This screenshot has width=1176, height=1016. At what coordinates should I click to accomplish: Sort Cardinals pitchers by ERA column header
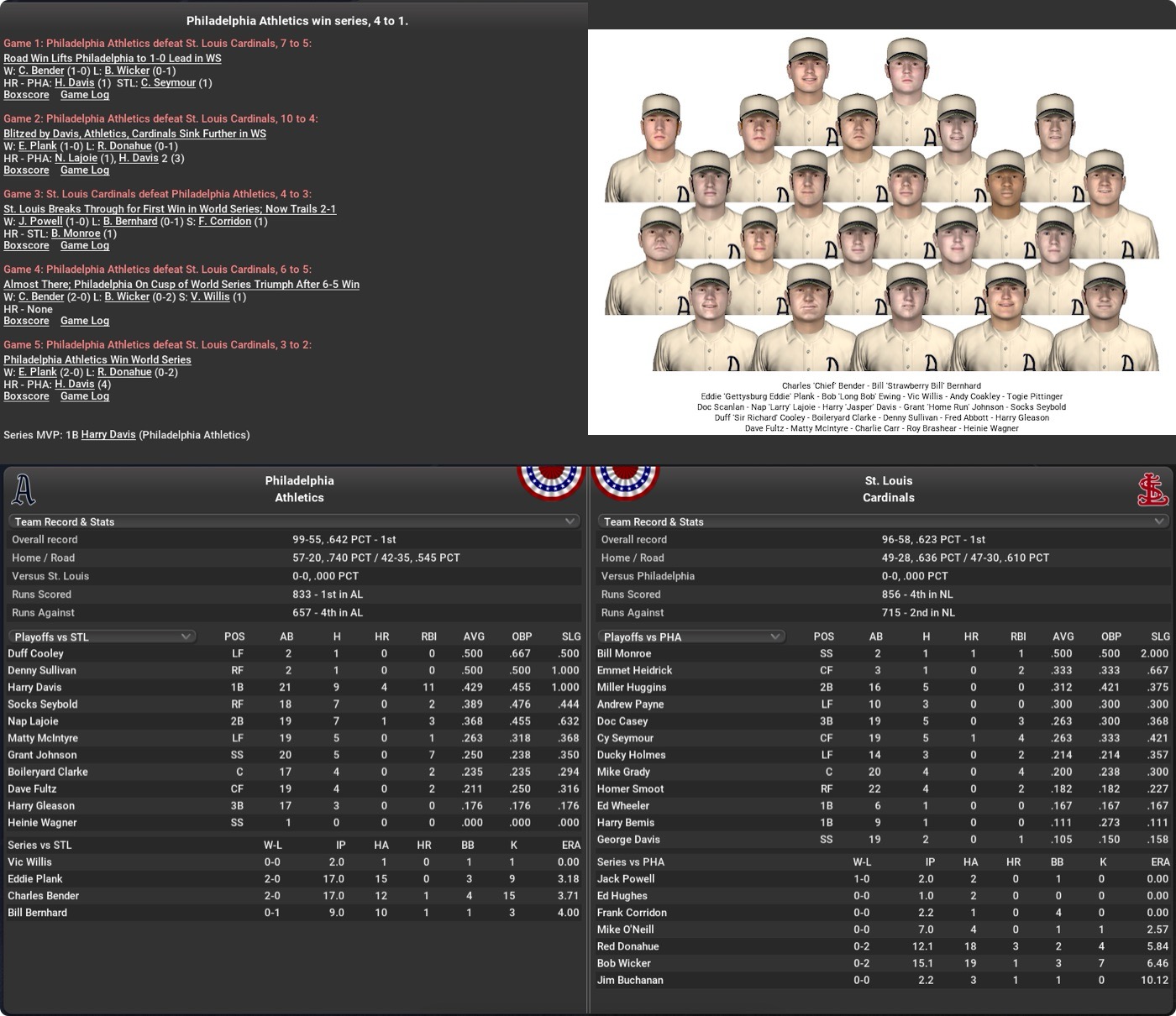[x=1159, y=862]
